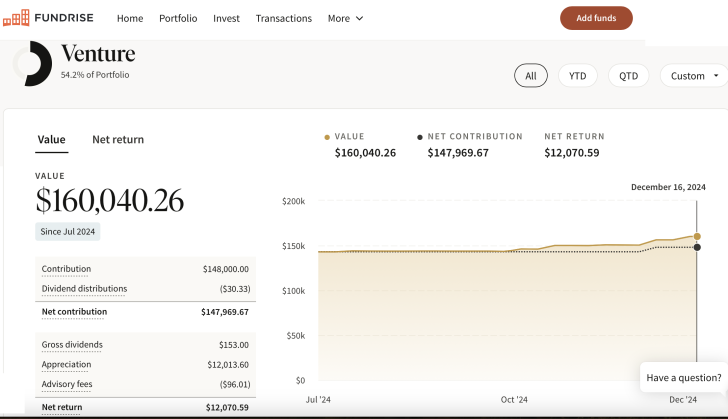Click the $12,013.60 appreciation amount
The width and height of the screenshot is (728, 419).
coord(228,365)
